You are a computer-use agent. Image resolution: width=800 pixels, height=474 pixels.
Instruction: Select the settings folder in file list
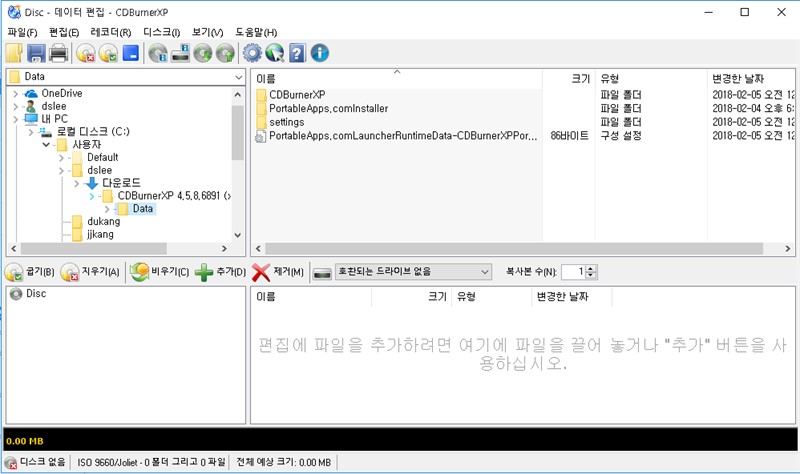pos(287,122)
